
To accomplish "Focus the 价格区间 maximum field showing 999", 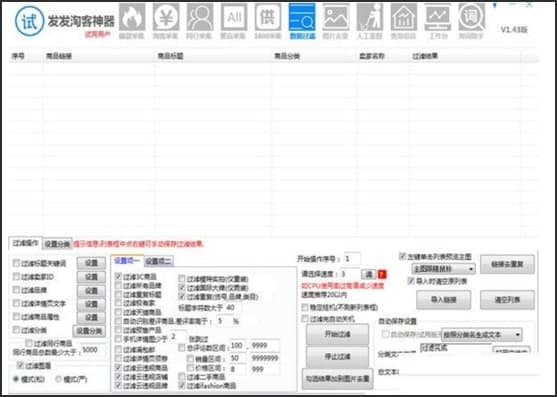I will click(x=265, y=369).
